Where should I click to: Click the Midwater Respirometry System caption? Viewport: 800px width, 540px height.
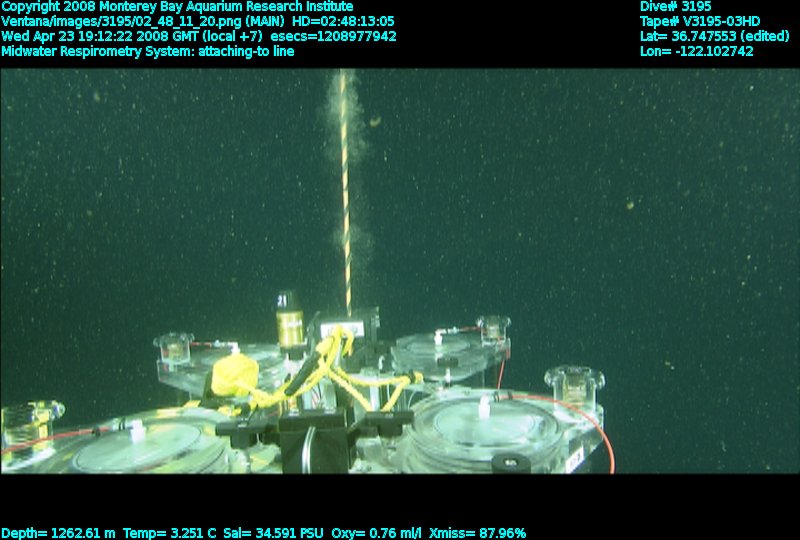click(148, 51)
